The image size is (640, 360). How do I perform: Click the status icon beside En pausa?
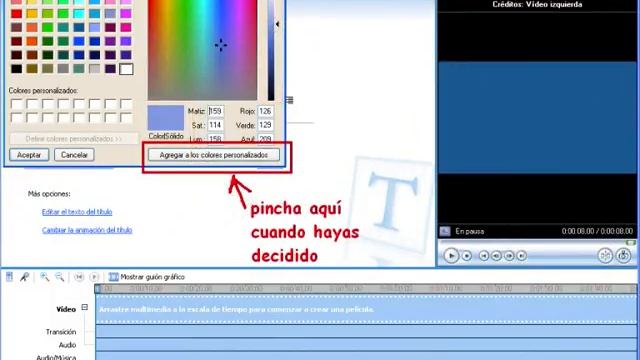(x=445, y=231)
